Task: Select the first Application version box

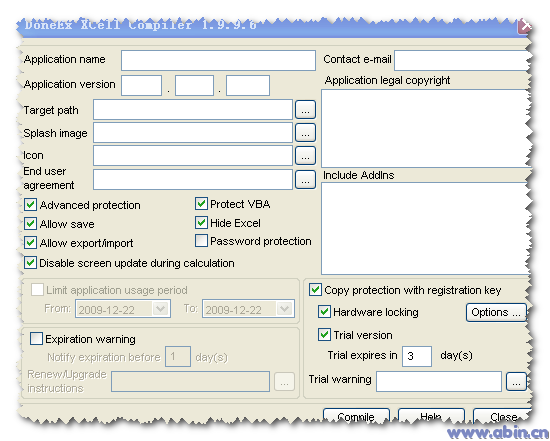Action: pyautogui.click(x=141, y=85)
